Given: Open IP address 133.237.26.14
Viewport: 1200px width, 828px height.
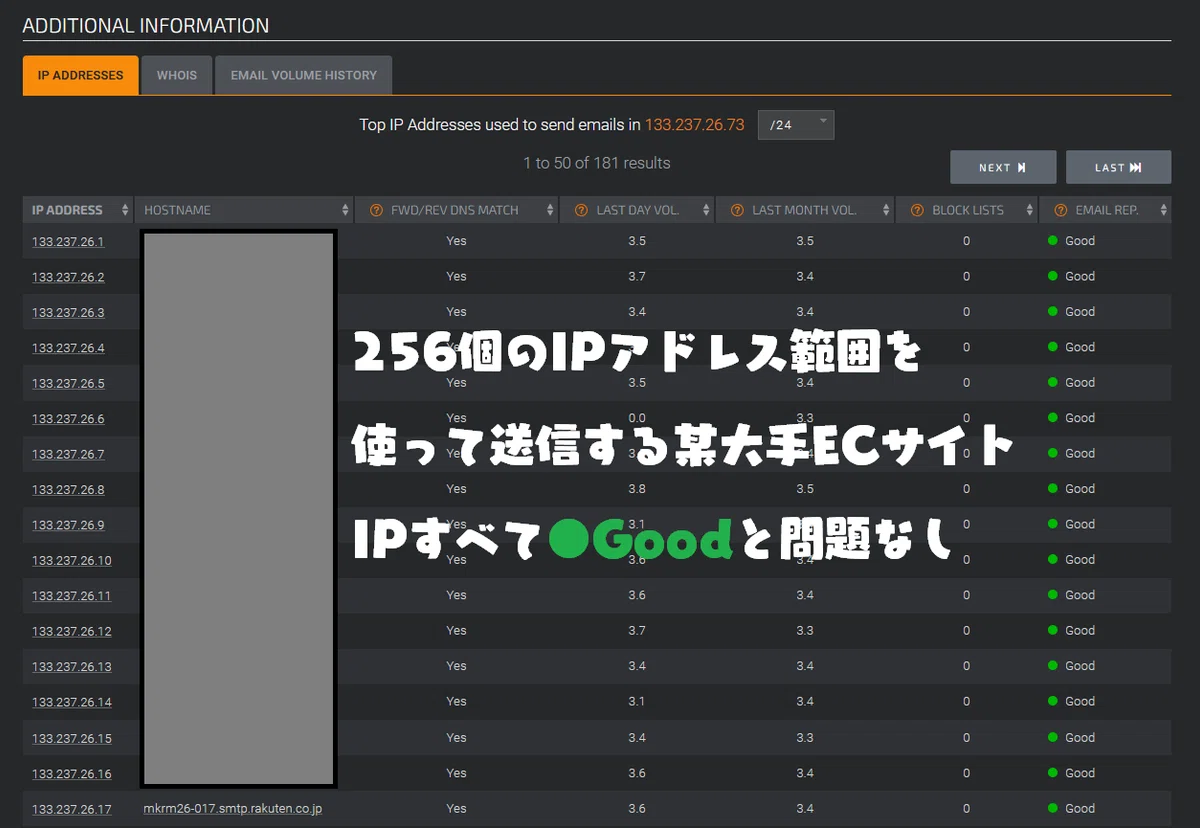Looking at the screenshot, I should [x=72, y=702].
